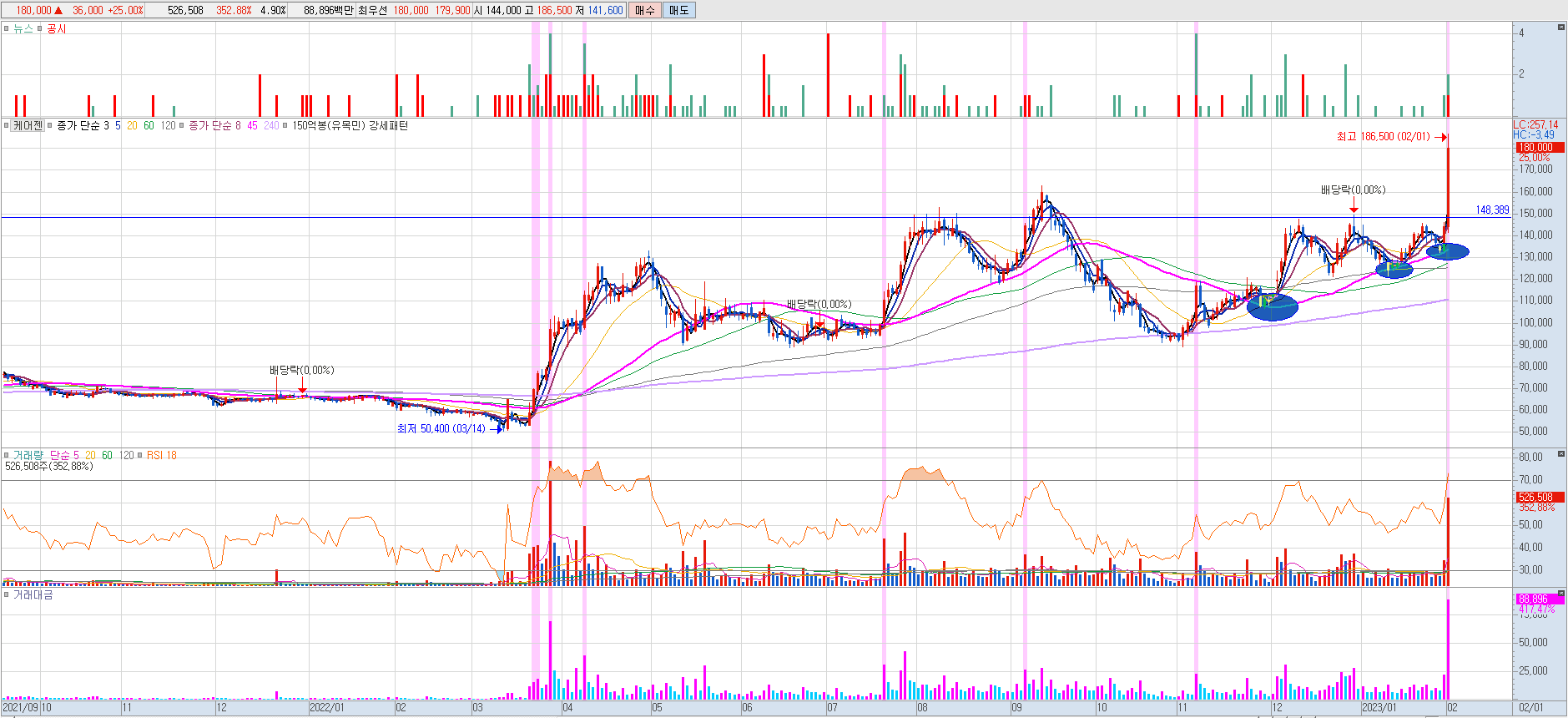Click the low price 141,600 in header

(x=605, y=10)
